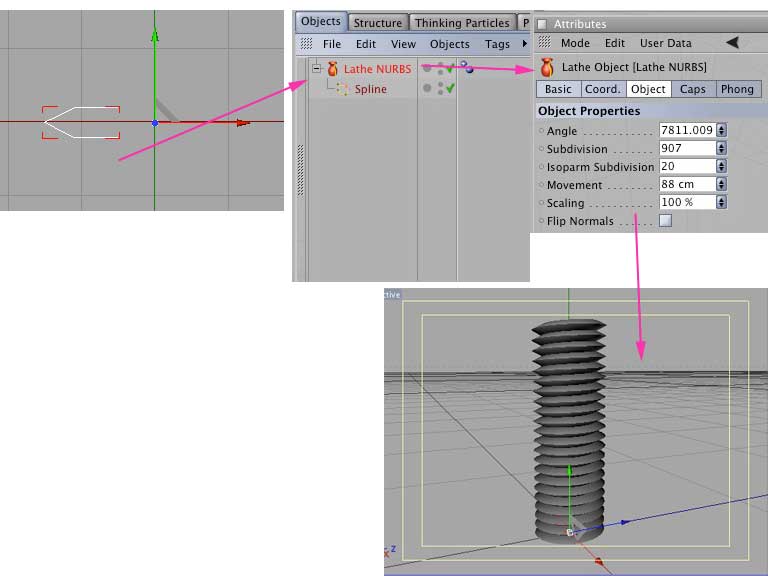Screen dimensions: 768x576
Task: Click the Objects panel side grip handle
Action: pos(300,170)
